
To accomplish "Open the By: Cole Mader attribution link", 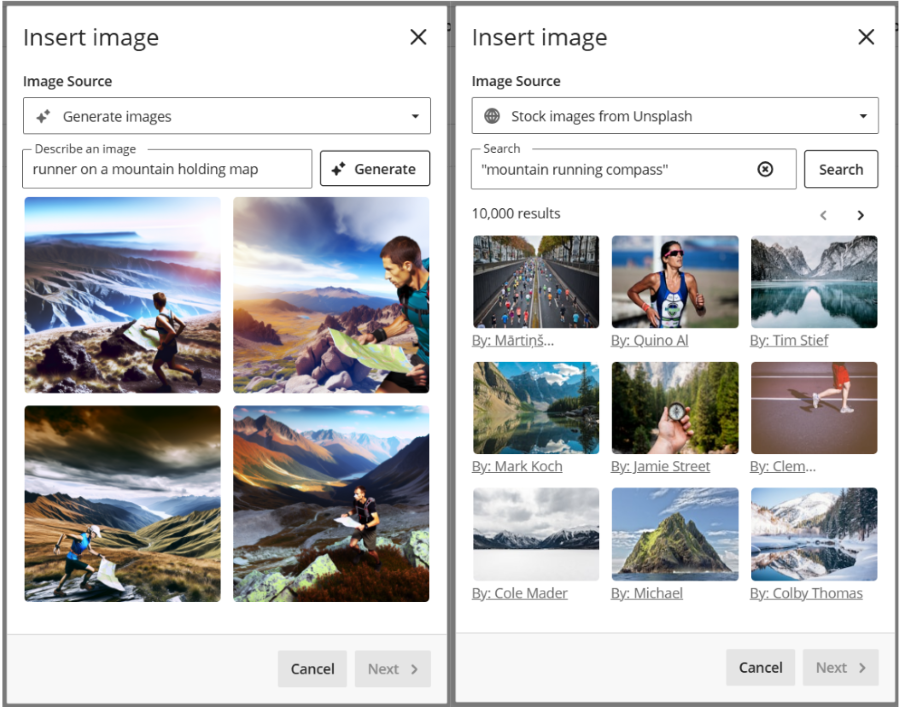I will point(519,593).
